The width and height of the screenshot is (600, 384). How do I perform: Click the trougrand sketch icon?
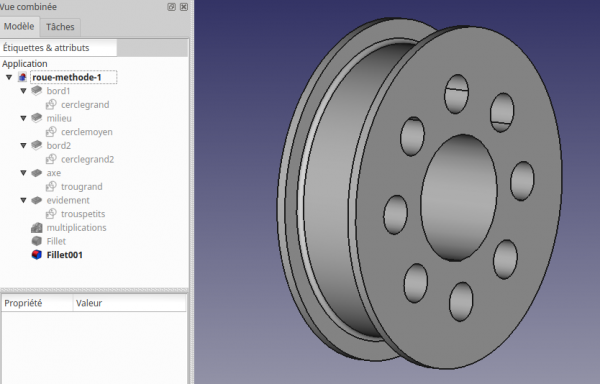(x=51, y=187)
